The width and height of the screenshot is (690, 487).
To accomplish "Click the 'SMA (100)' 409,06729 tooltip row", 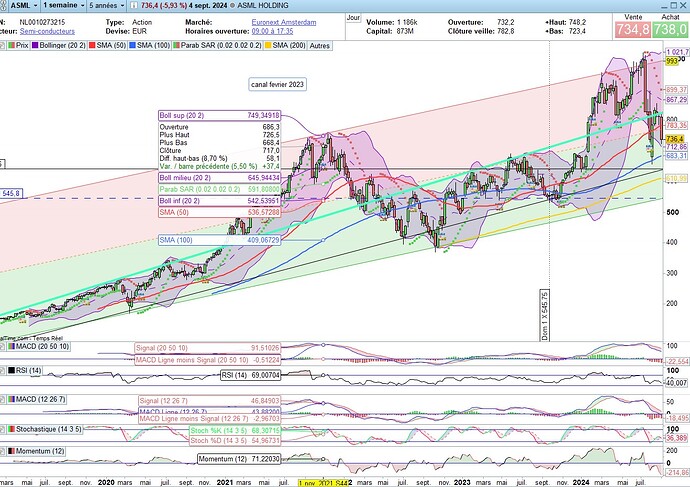I will (220, 240).
